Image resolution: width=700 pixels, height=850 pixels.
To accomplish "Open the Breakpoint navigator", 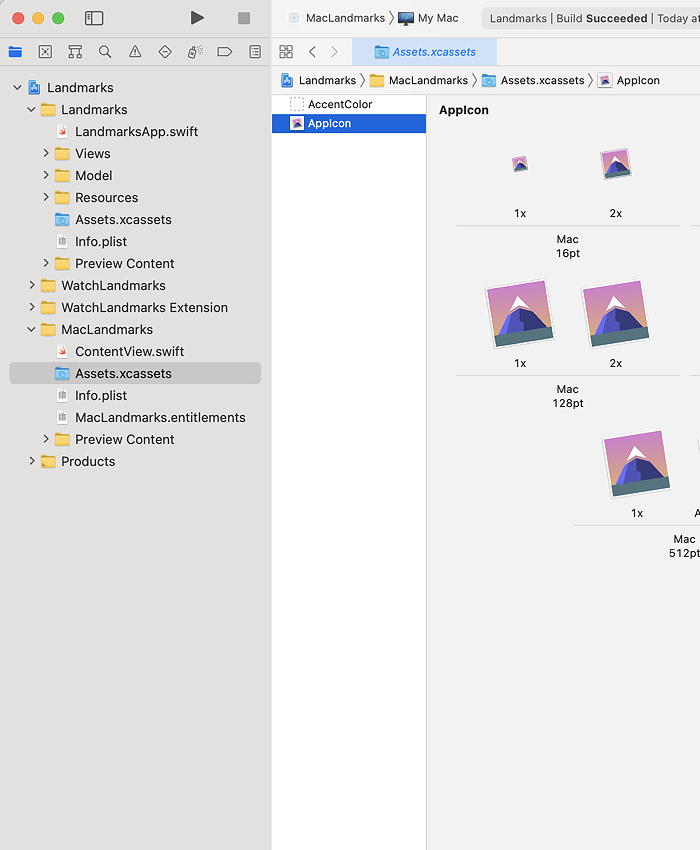I will click(224, 52).
